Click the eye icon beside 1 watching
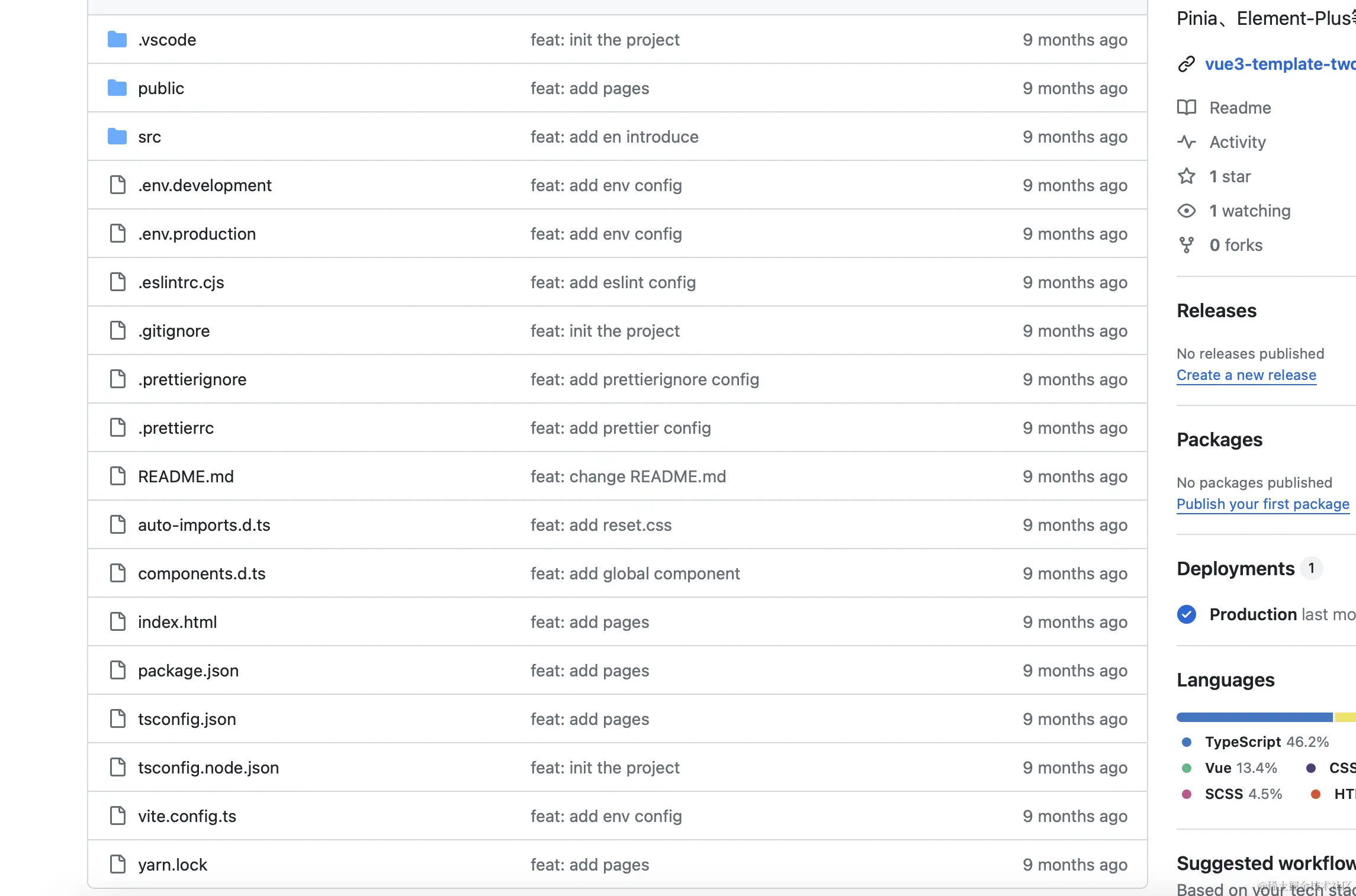1356x896 pixels. coord(1187,211)
